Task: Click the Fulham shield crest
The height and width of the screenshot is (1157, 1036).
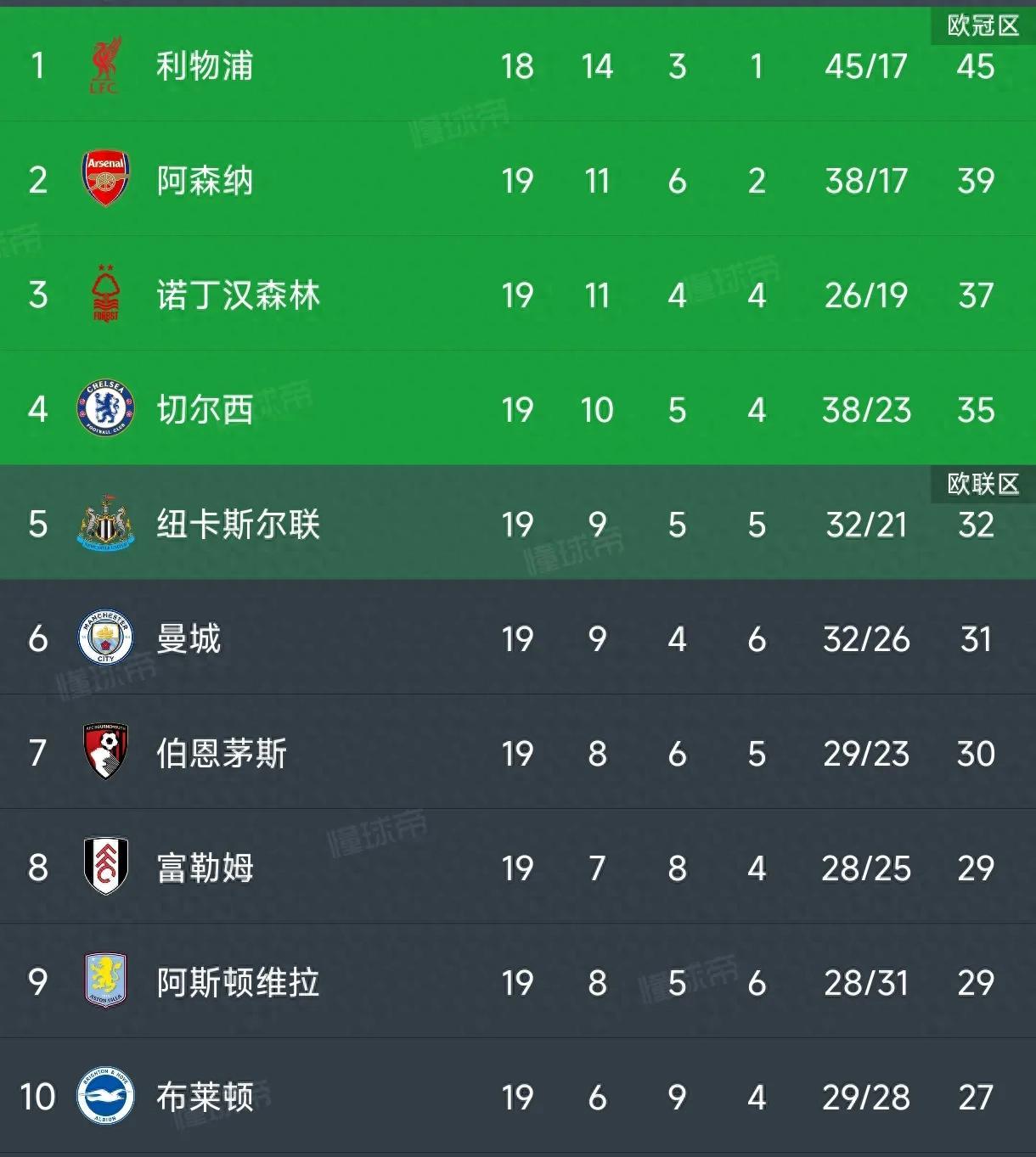Action: click(x=105, y=867)
